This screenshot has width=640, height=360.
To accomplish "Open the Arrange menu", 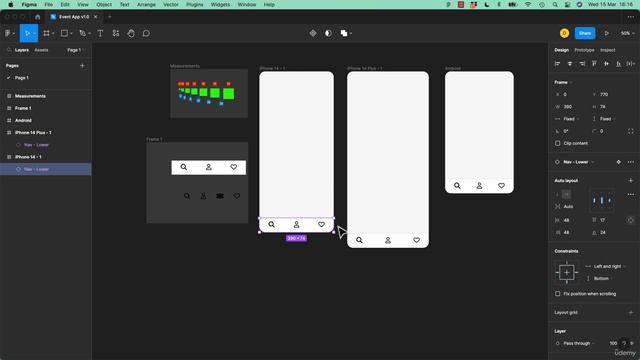I will (146, 4).
